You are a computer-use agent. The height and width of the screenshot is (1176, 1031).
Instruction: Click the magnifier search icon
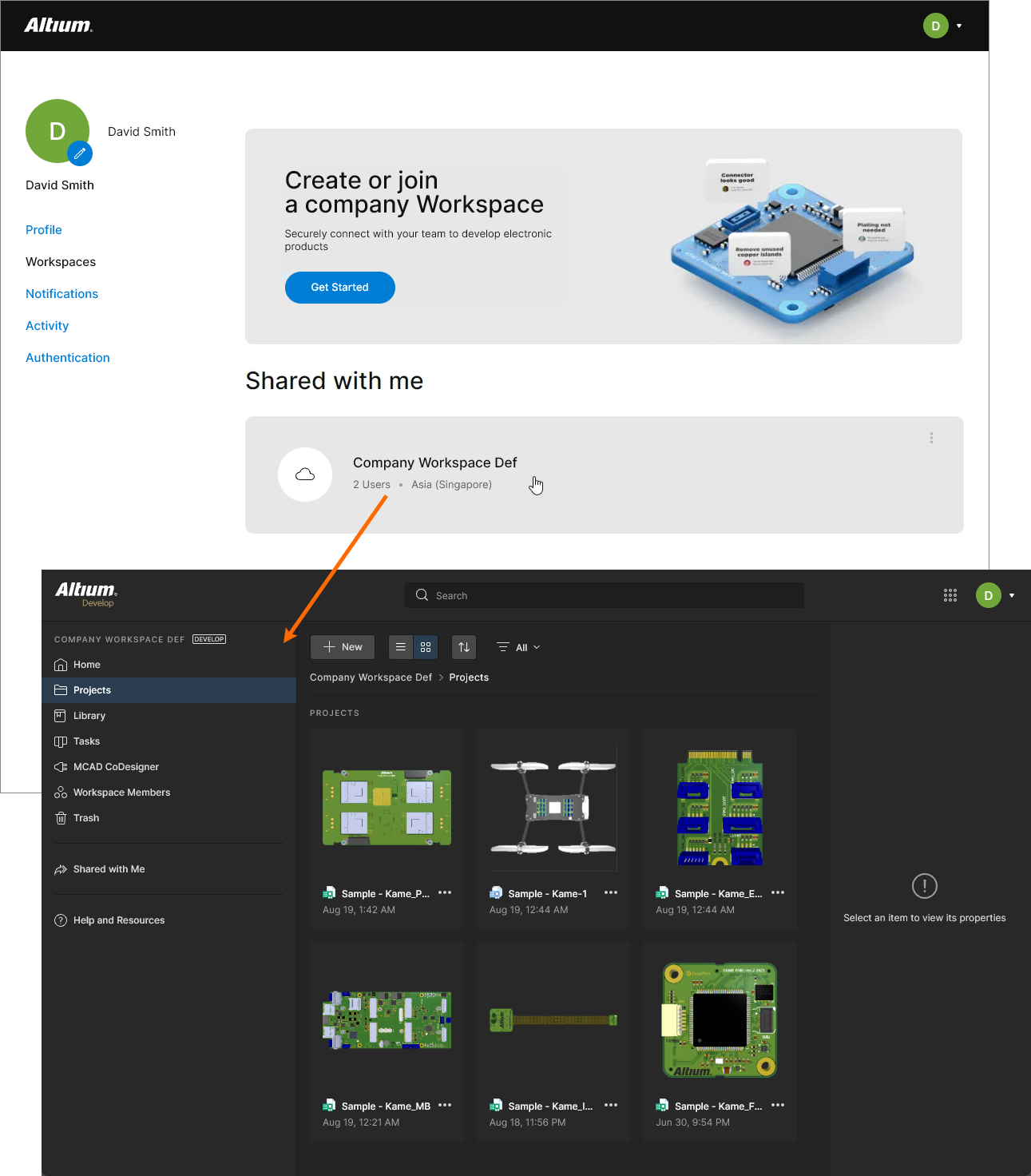click(422, 595)
